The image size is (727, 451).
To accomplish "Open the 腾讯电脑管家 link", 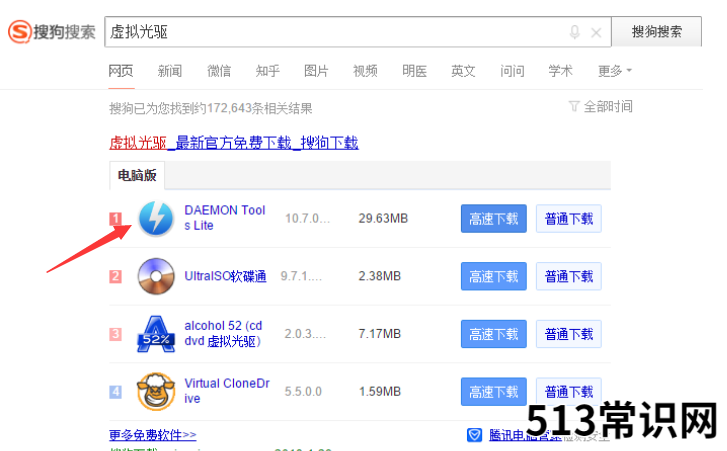I will [524, 435].
